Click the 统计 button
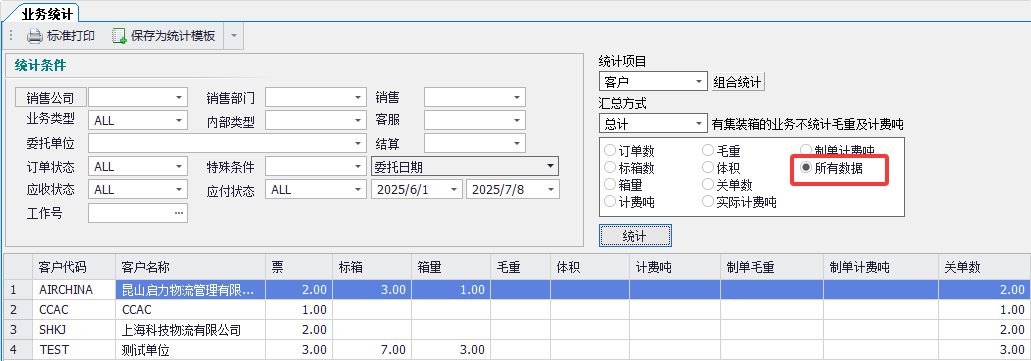The width and height of the screenshot is (1031, 361). coord(635,235)
